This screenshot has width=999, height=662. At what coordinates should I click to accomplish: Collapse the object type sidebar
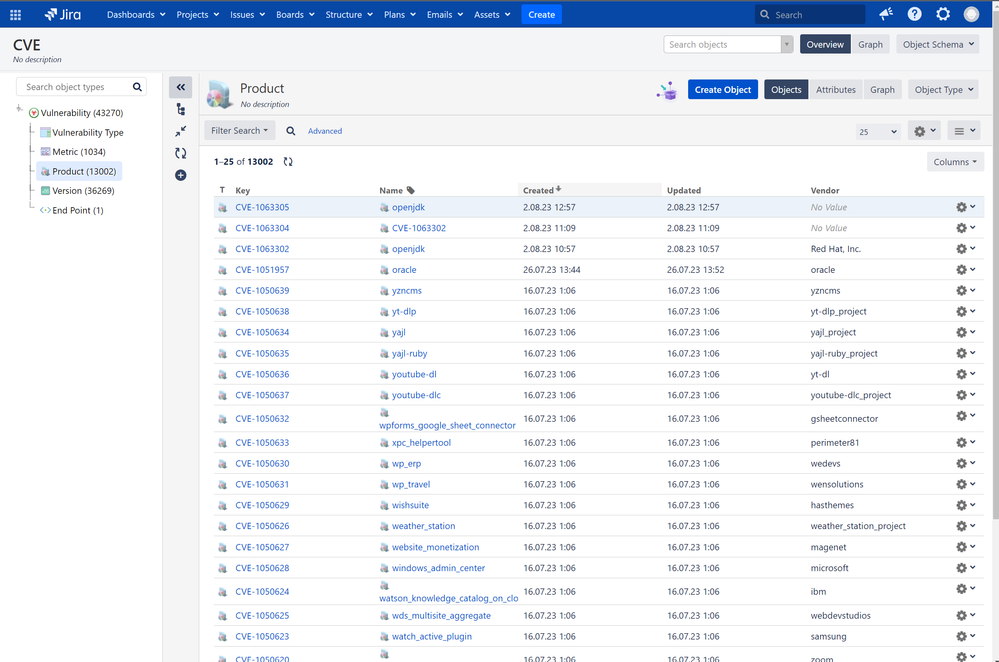click(x=180, y=87)
